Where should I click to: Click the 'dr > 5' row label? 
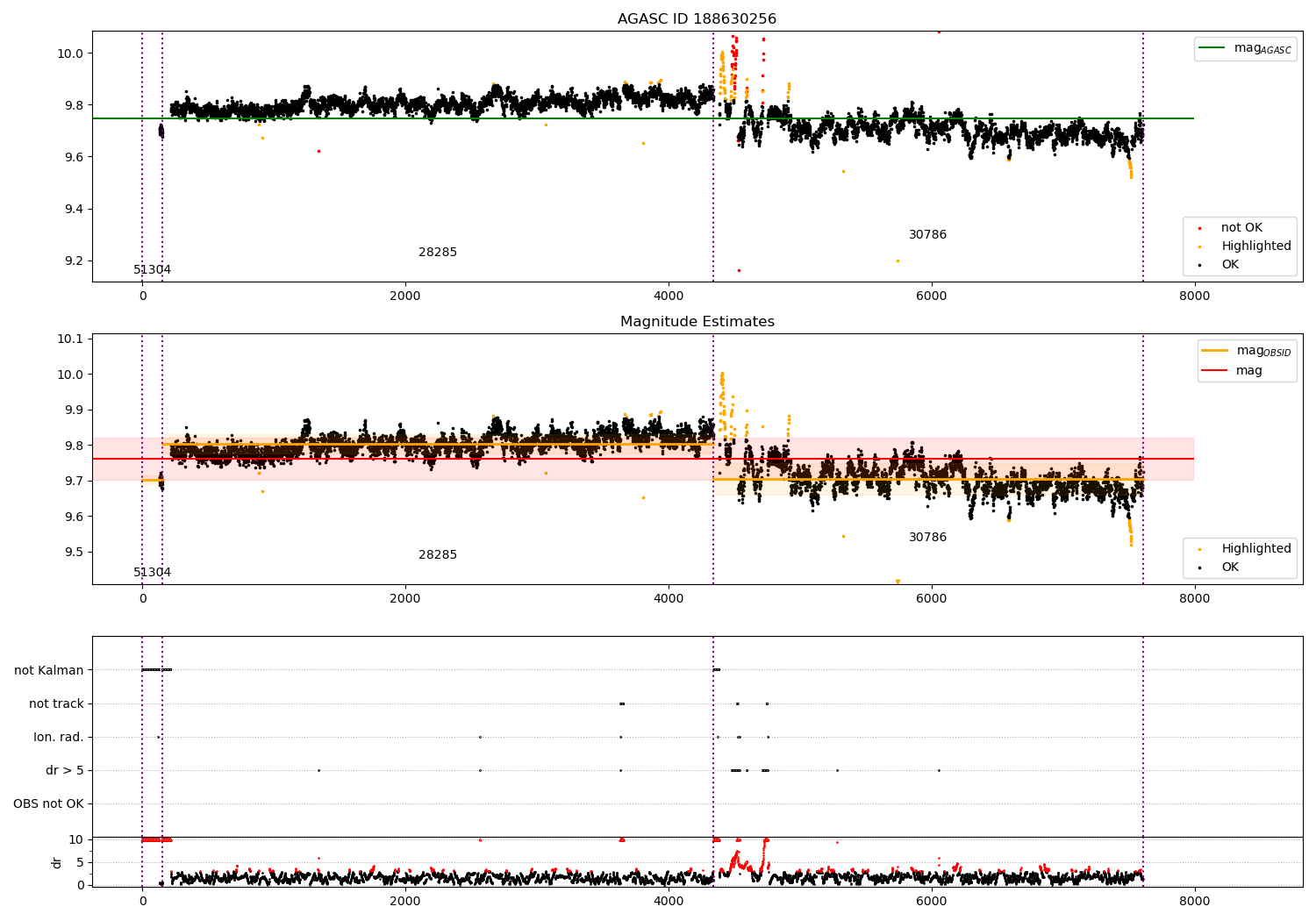point(65,770)
